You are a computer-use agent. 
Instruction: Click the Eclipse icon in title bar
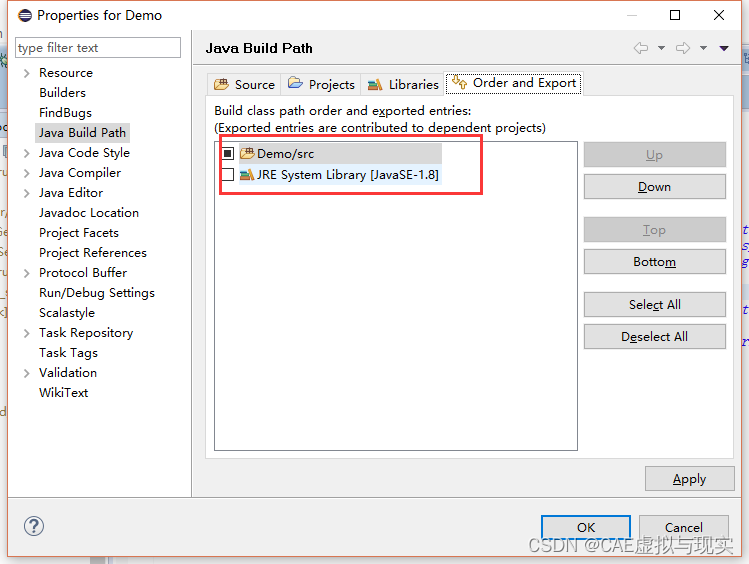[25, 16]
